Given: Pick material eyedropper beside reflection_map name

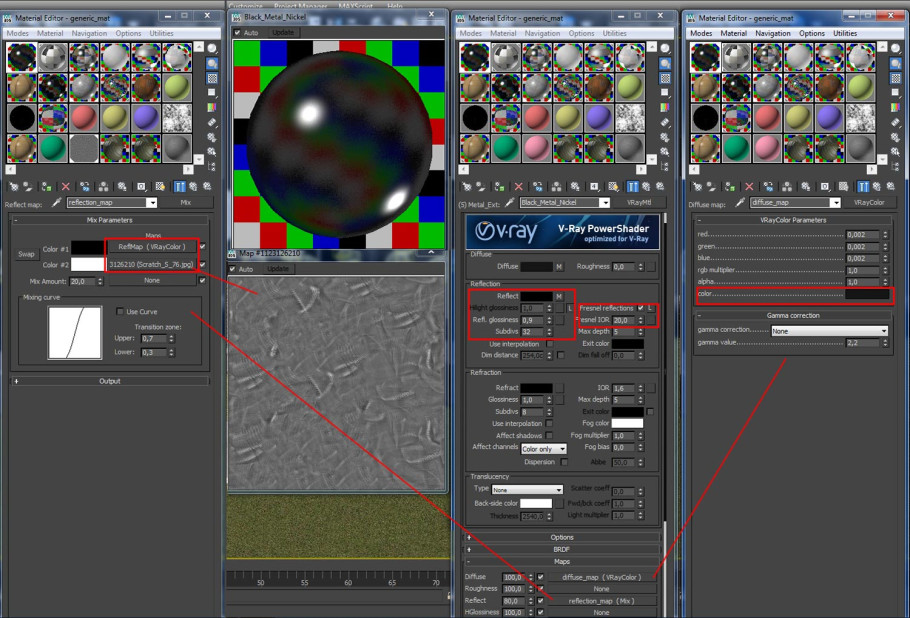Looking at the screenshot, I should tap(56, 203).
